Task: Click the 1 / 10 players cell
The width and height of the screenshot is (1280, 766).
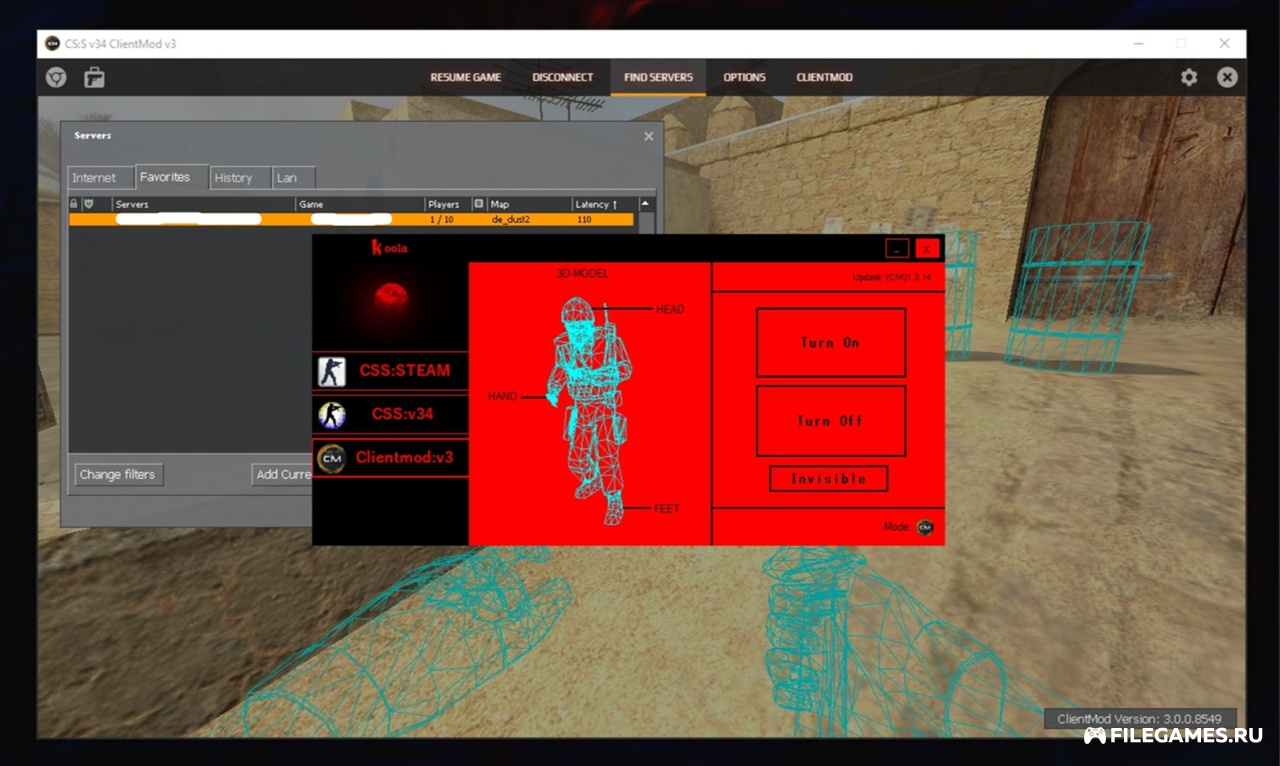Action: click(441, 219)
